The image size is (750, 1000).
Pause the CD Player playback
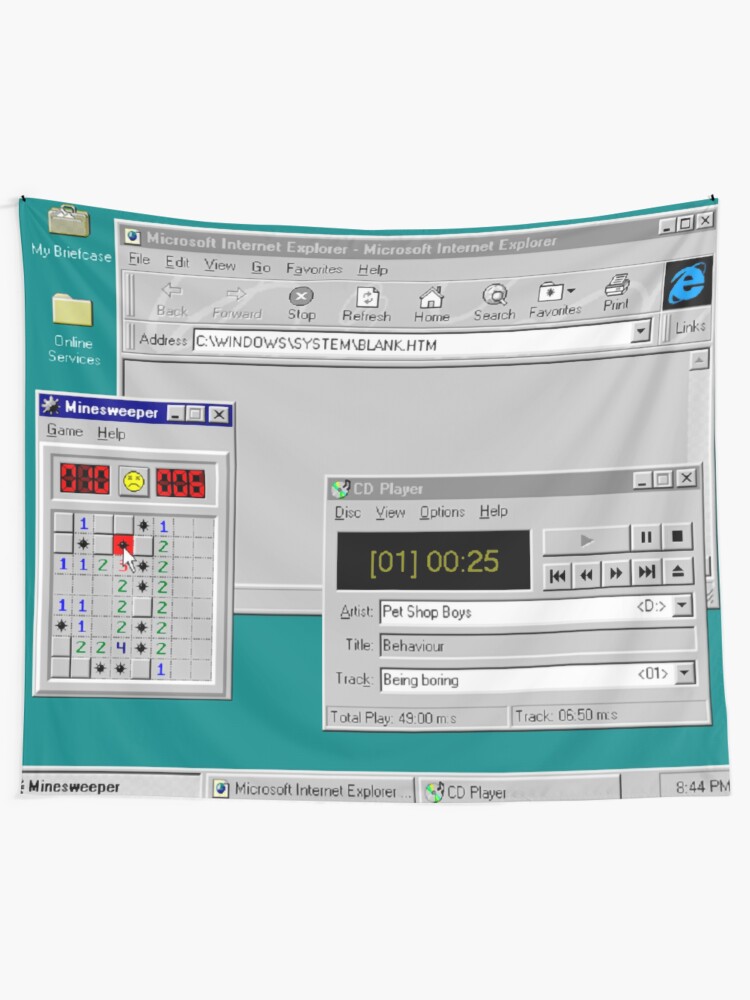click(x=646, y=538)
